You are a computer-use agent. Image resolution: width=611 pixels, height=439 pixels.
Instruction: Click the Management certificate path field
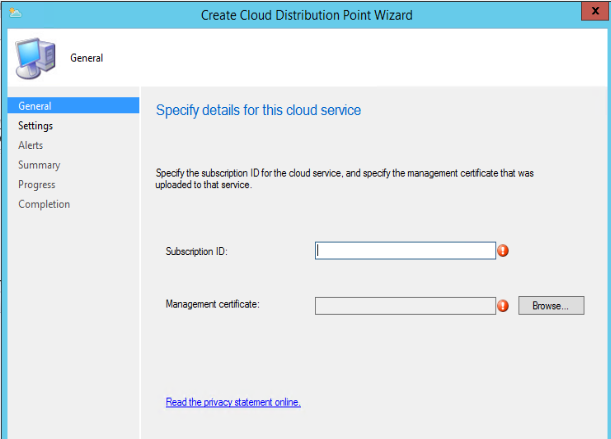pos(405,305)
